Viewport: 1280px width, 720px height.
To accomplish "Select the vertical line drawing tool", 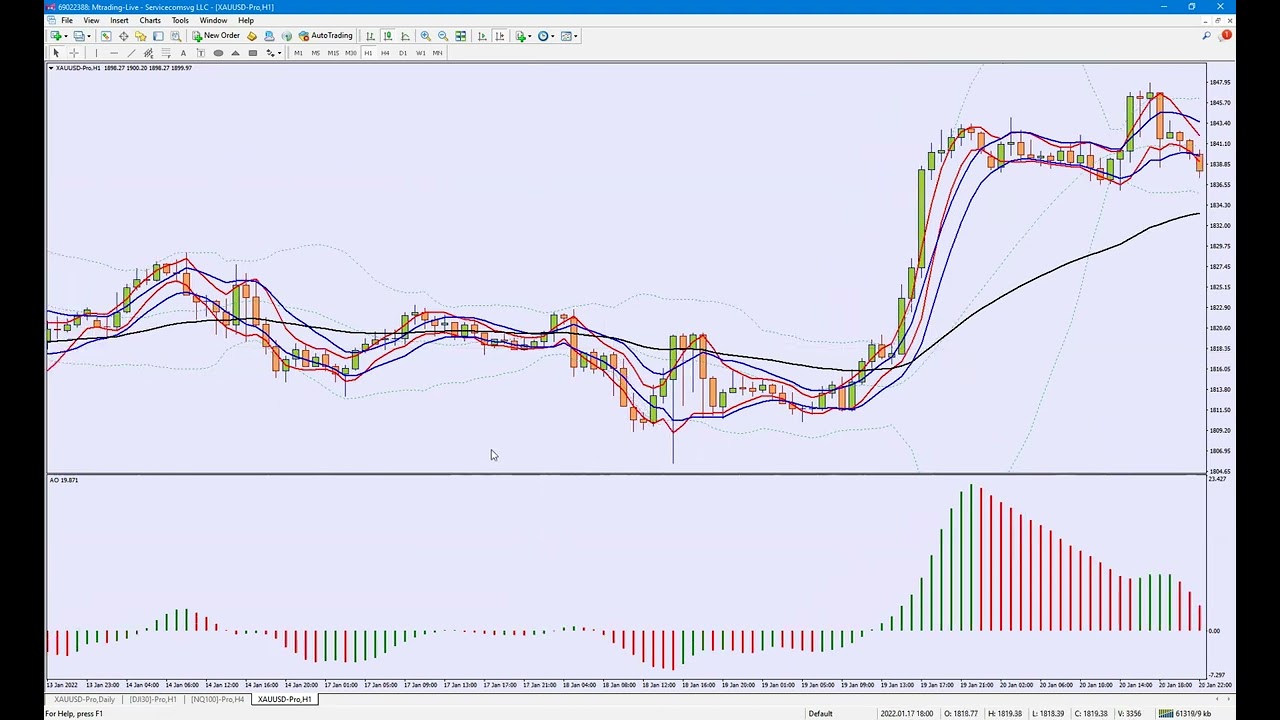I will (x=96, y=53).
